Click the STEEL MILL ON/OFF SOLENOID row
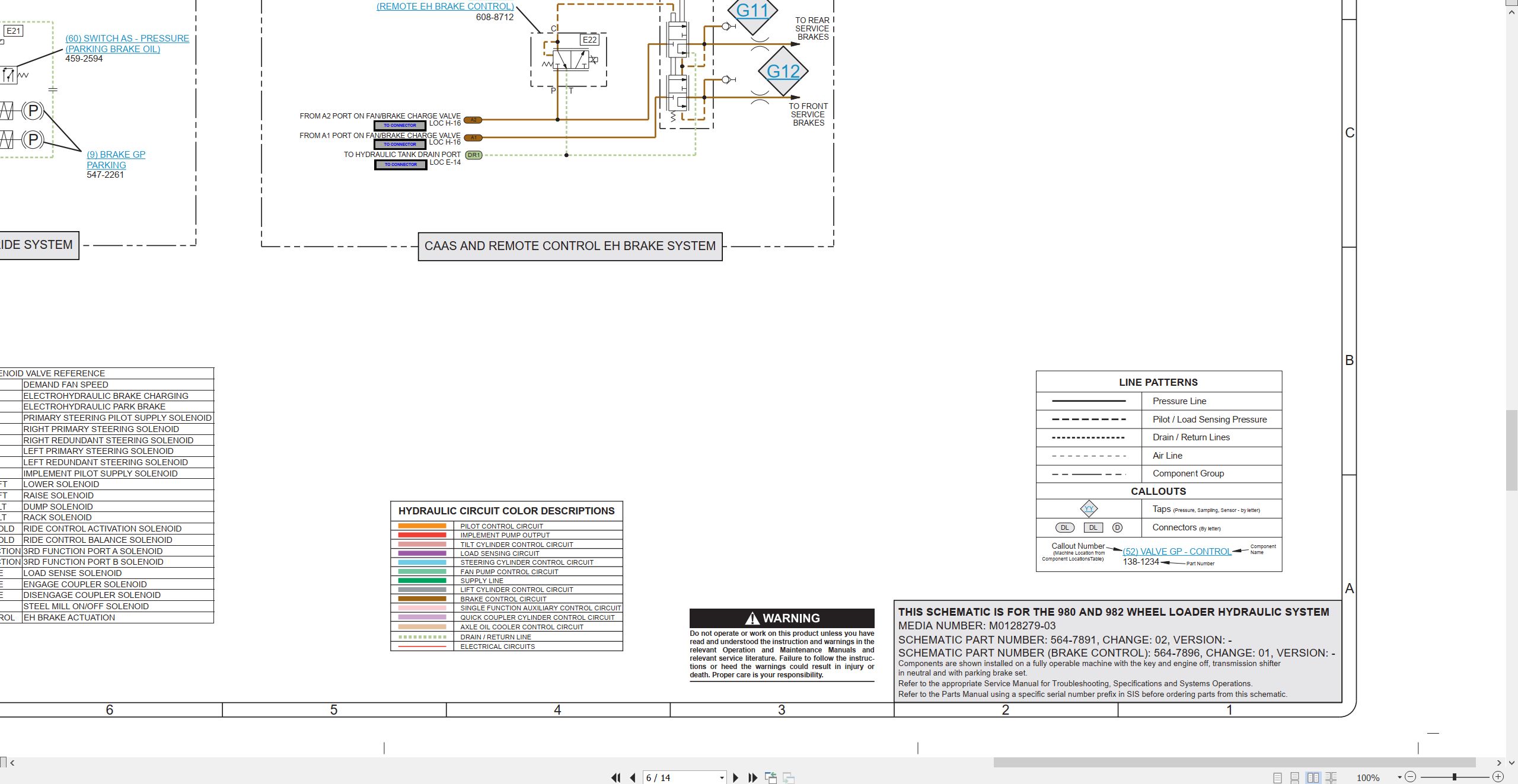 (107, 606)
